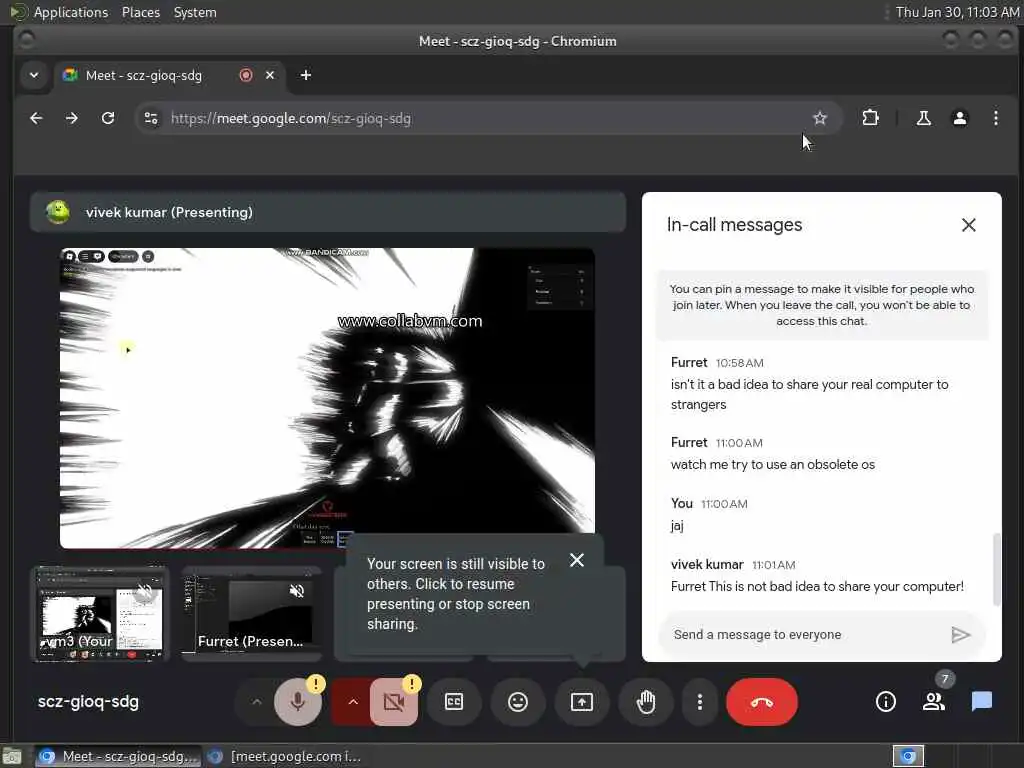Click the present screen button
Viewport: 1024px width, 768px height.
coord(582,702)
